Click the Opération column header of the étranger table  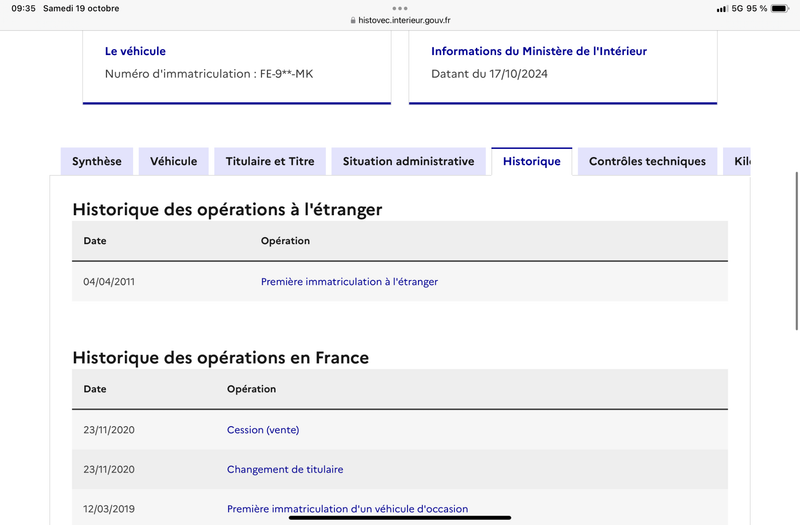coord(285,241)
